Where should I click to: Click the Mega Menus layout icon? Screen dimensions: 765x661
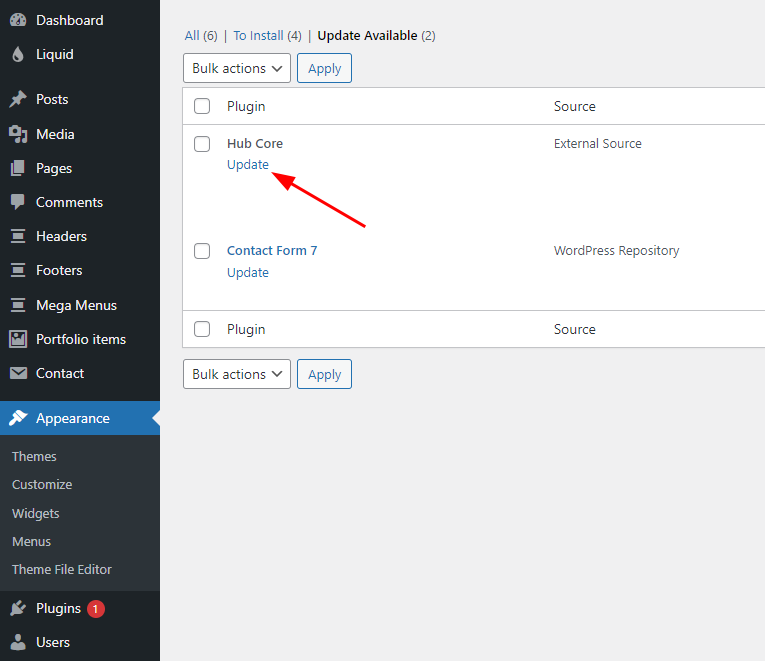click(x=18, y=305)
